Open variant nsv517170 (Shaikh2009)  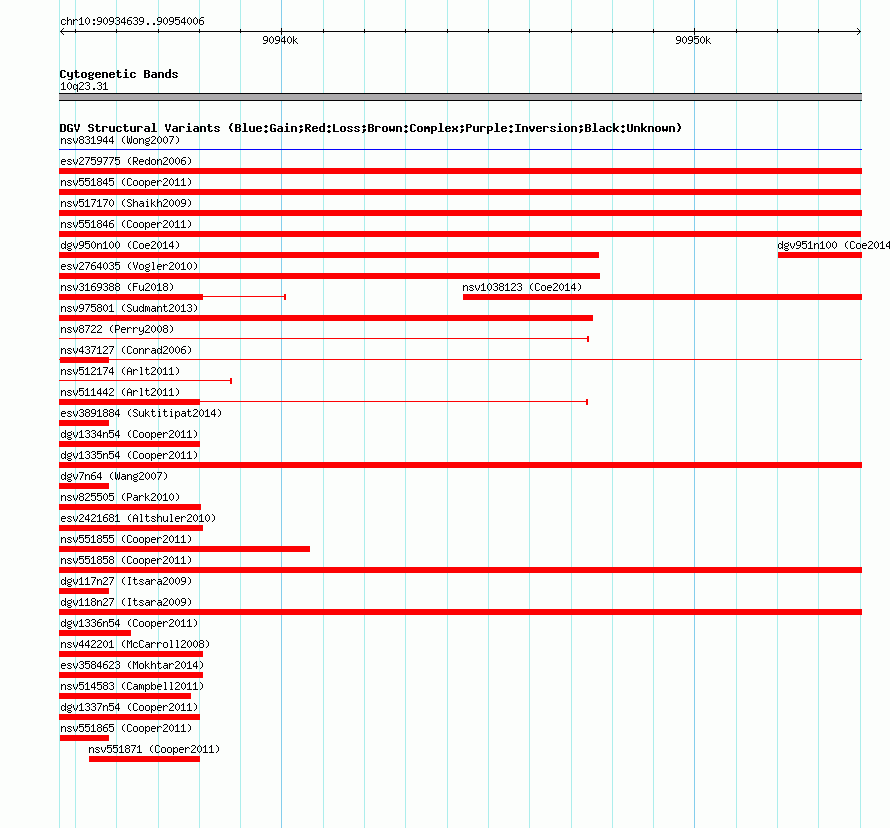tap(126, 203)
